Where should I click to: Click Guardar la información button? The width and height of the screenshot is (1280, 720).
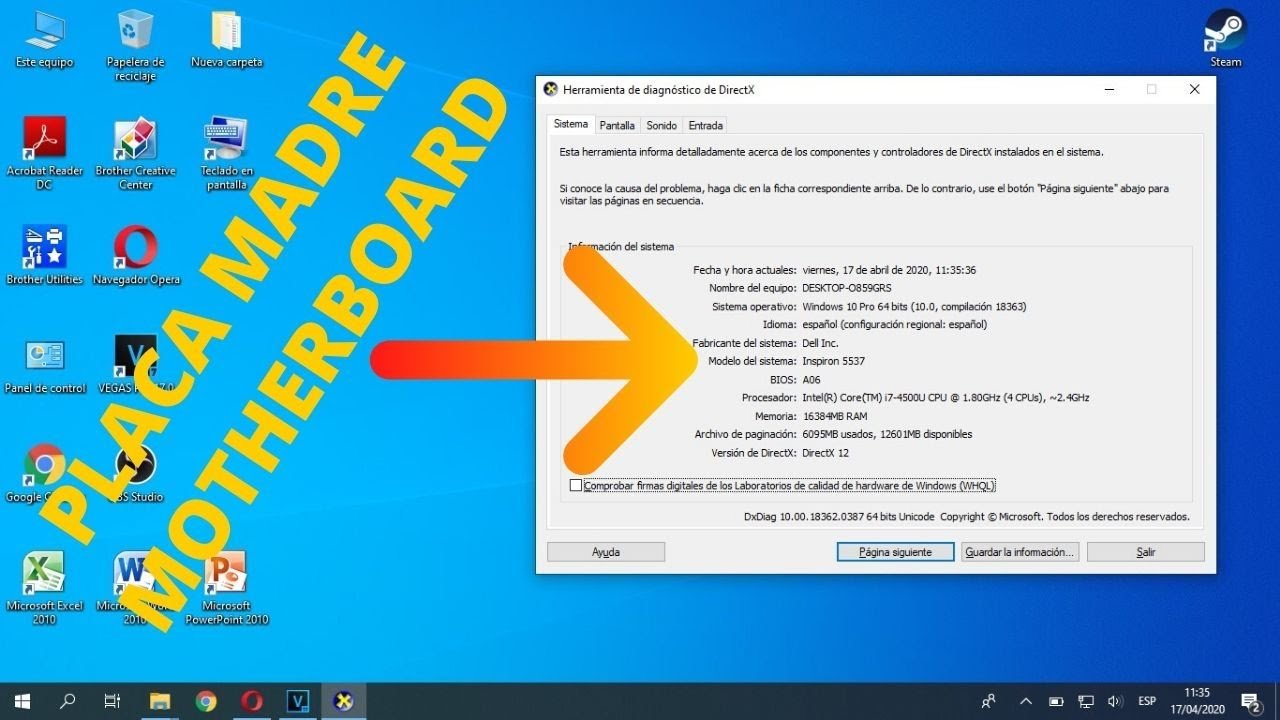pos(1020,552)
